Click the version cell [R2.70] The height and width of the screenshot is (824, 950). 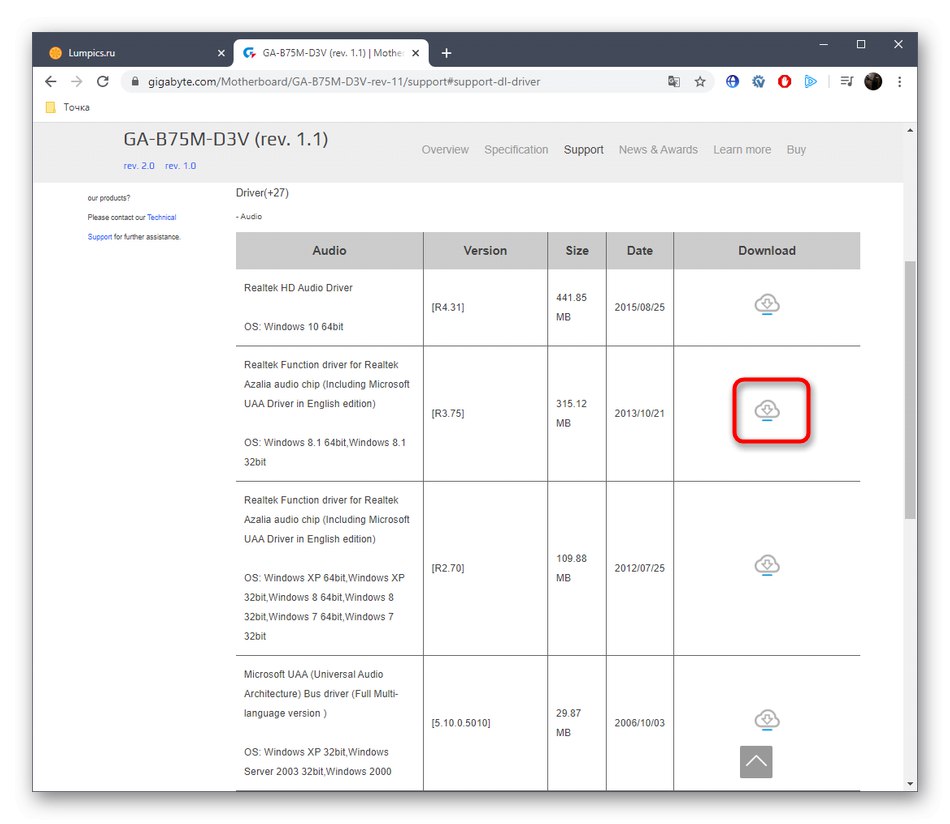coord(448,568)
